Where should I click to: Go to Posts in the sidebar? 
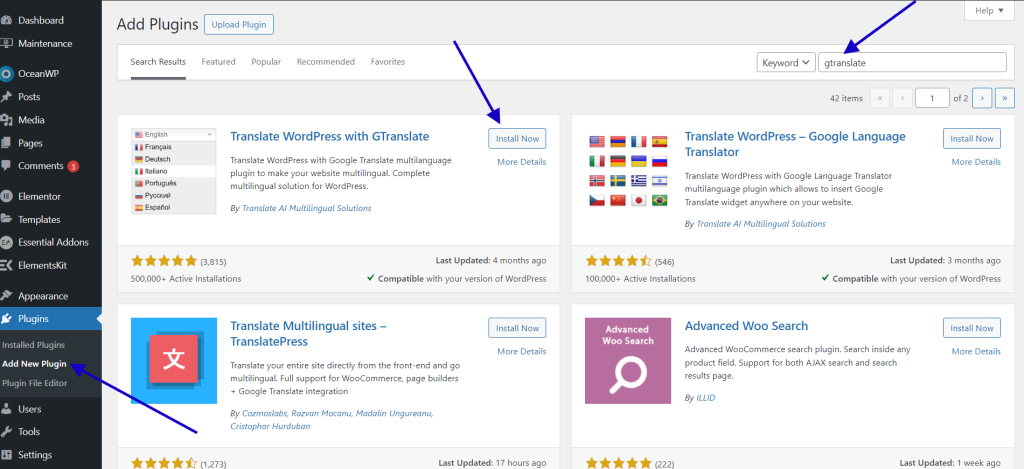(29, 97)
